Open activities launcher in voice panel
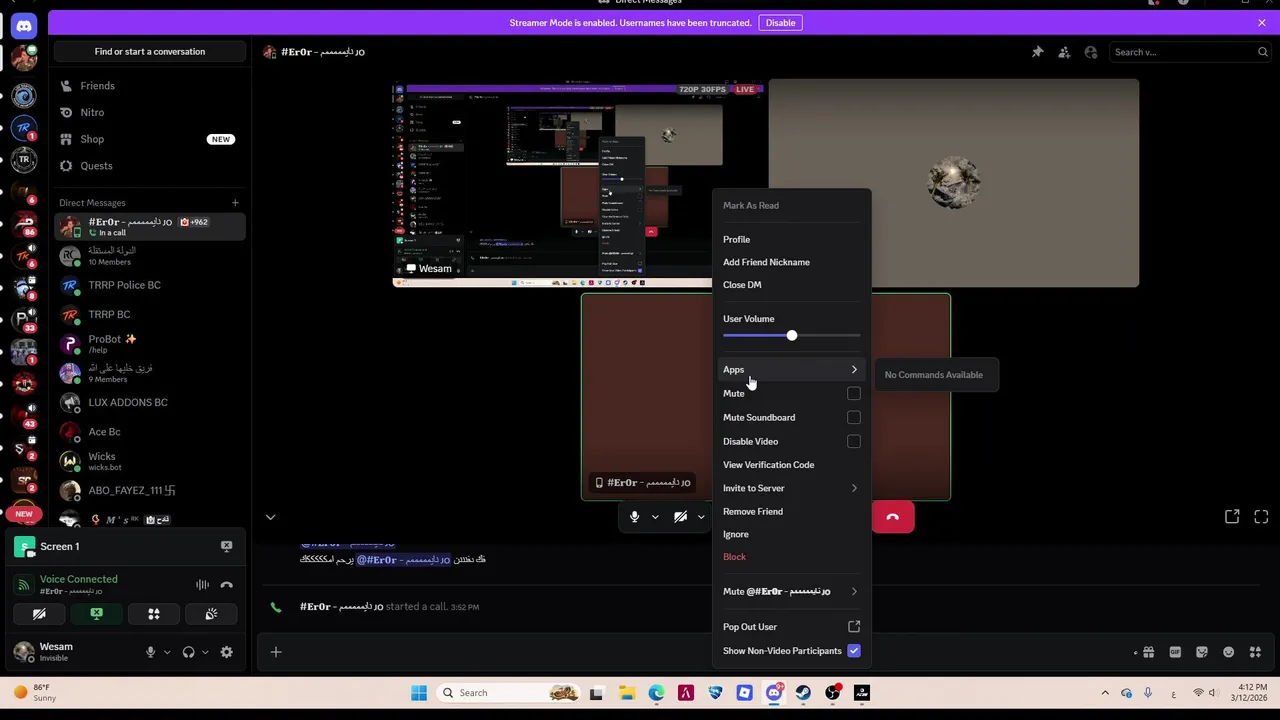Image resolution: width=1280 pixels, height=720 pixels. (154, 614)
